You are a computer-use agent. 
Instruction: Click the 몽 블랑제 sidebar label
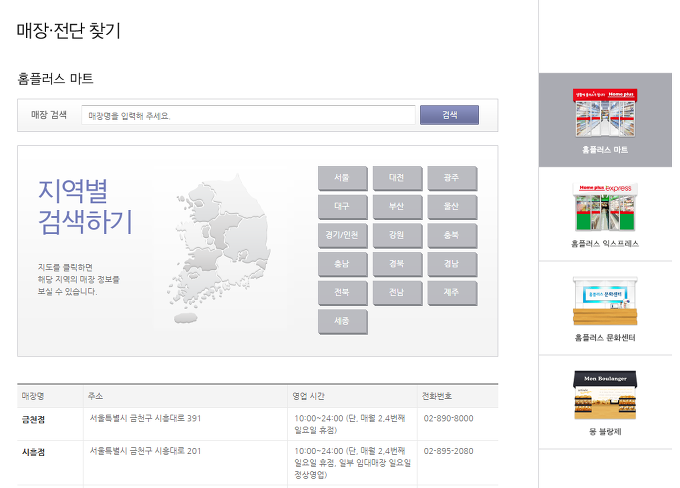coord(605,431)
